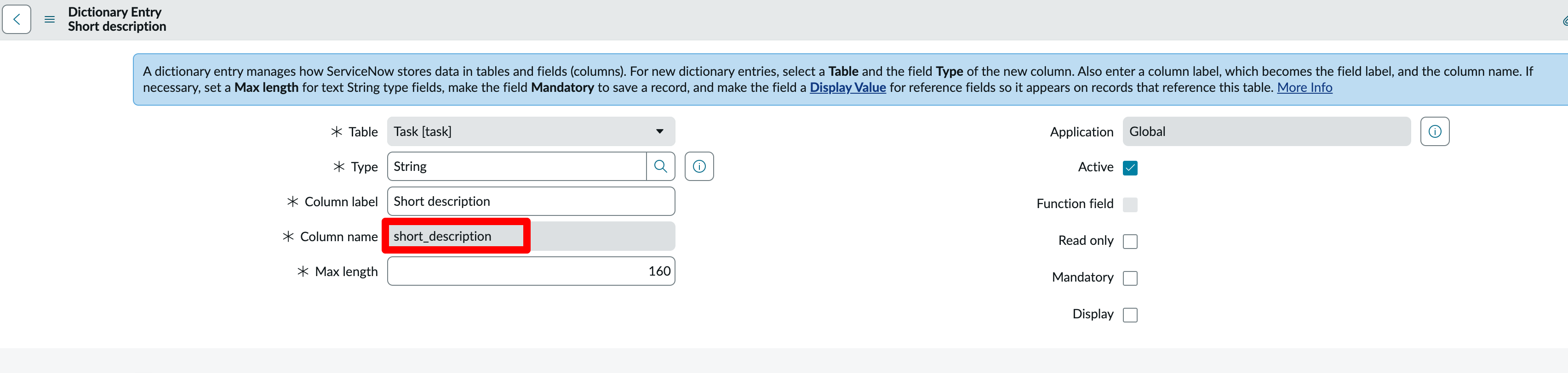
Task: Click the Type field lookup magnifier icon
Action: coord(660,166)
